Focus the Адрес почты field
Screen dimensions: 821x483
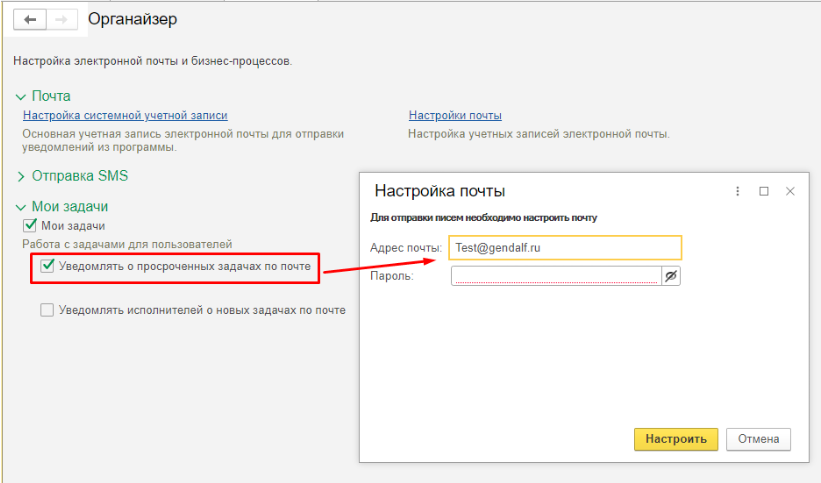(565, 247)
